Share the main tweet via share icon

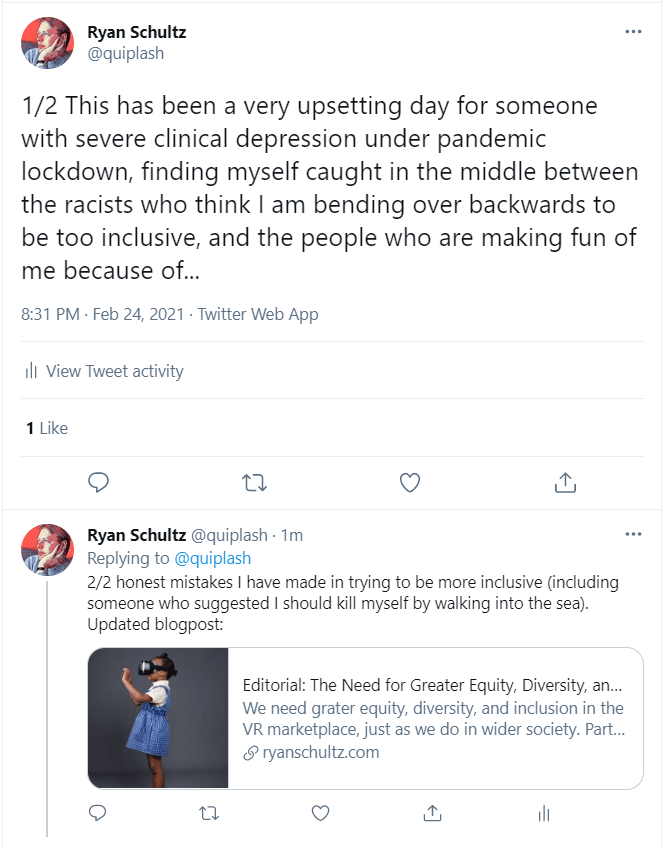[x=565, y=482]
